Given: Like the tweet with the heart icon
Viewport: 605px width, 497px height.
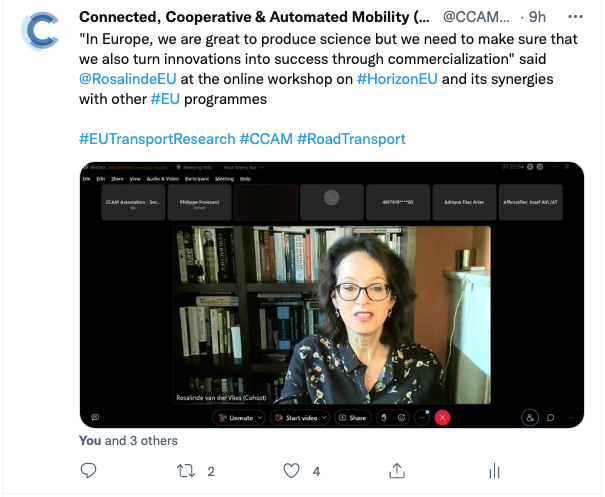Looking at the screenshot, I should point(291,471).
